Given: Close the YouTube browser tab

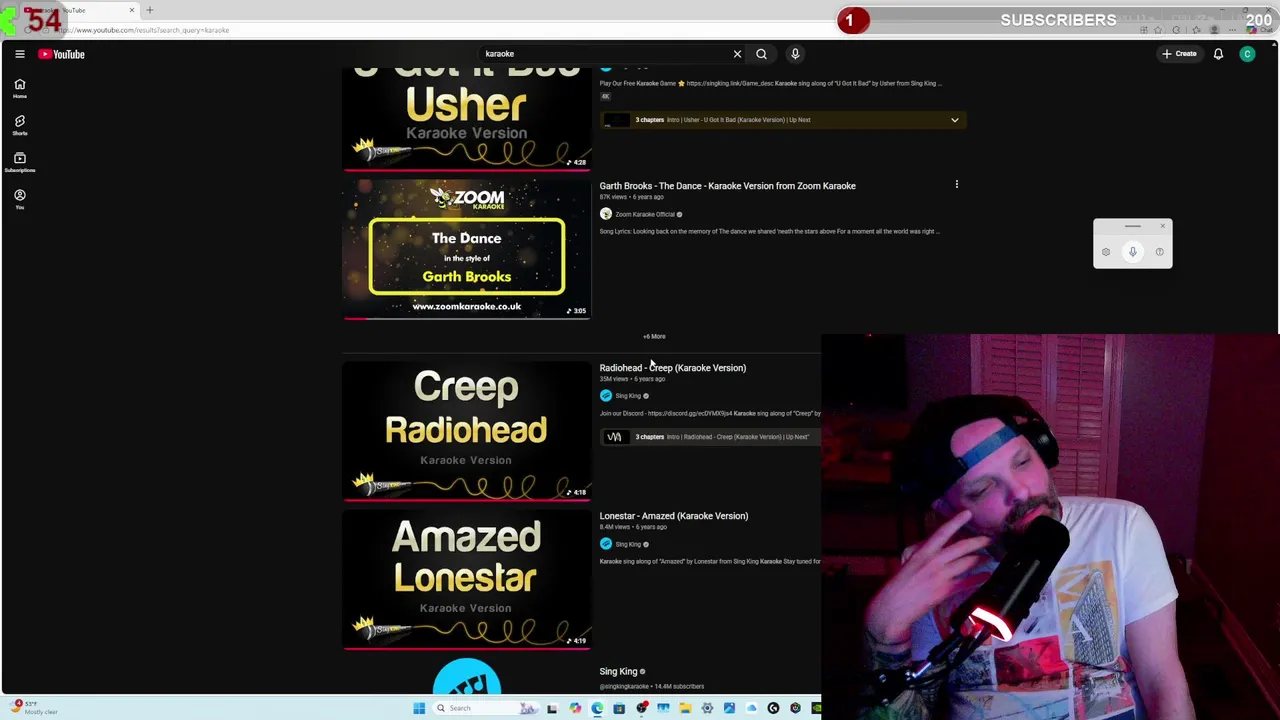Looking at the screenshot, I should [x=131, y=10].
